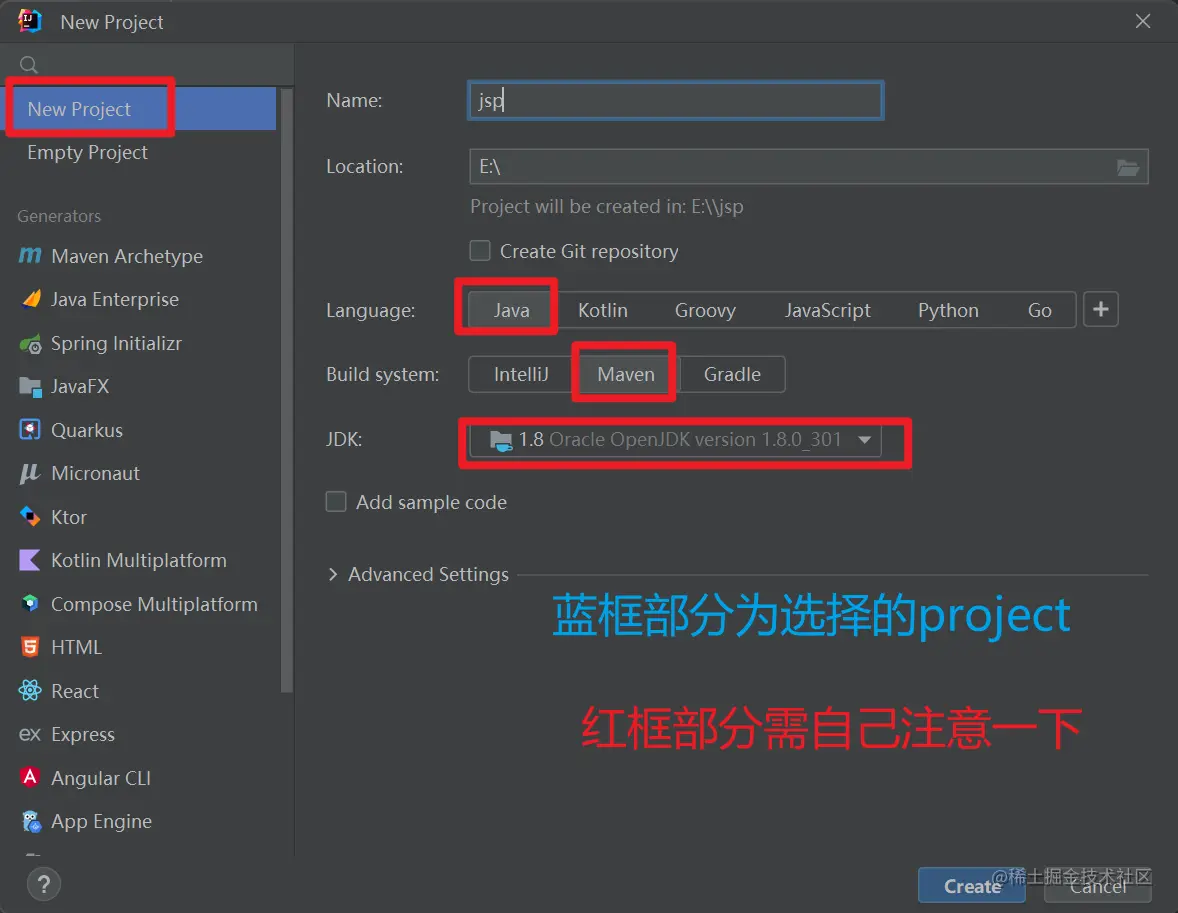Viewport: 1178px width, 913px height.
Task: Click the Cancel button
Action: (1098, 886)
